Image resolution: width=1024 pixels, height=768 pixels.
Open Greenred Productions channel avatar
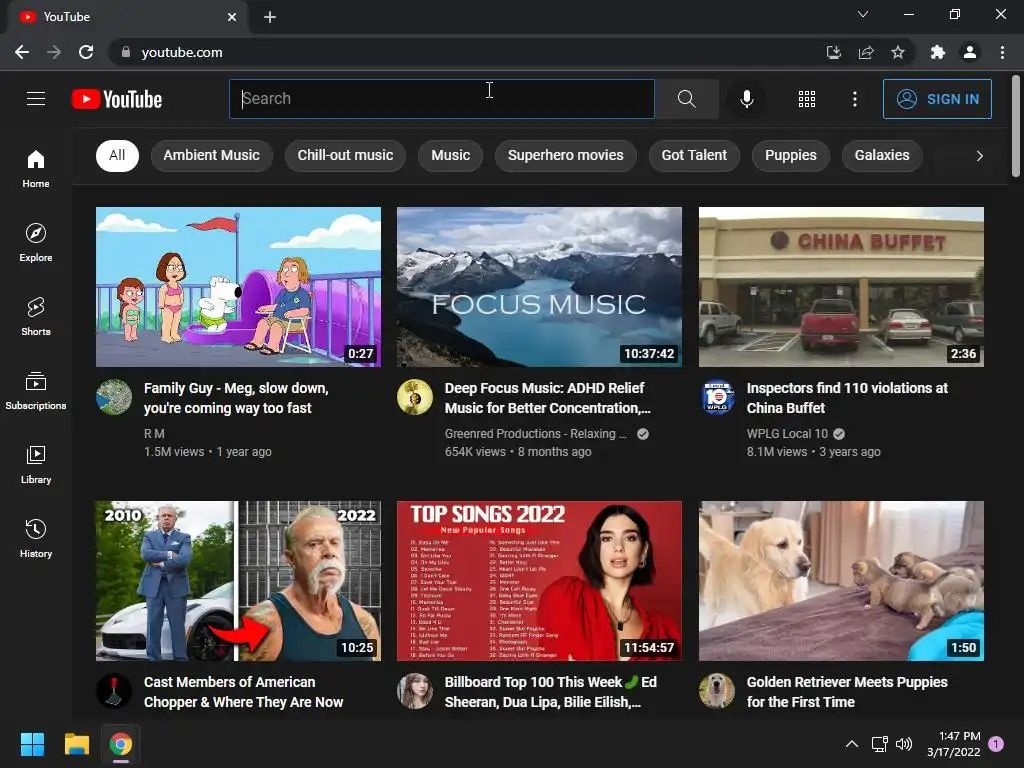pos(415,397)
